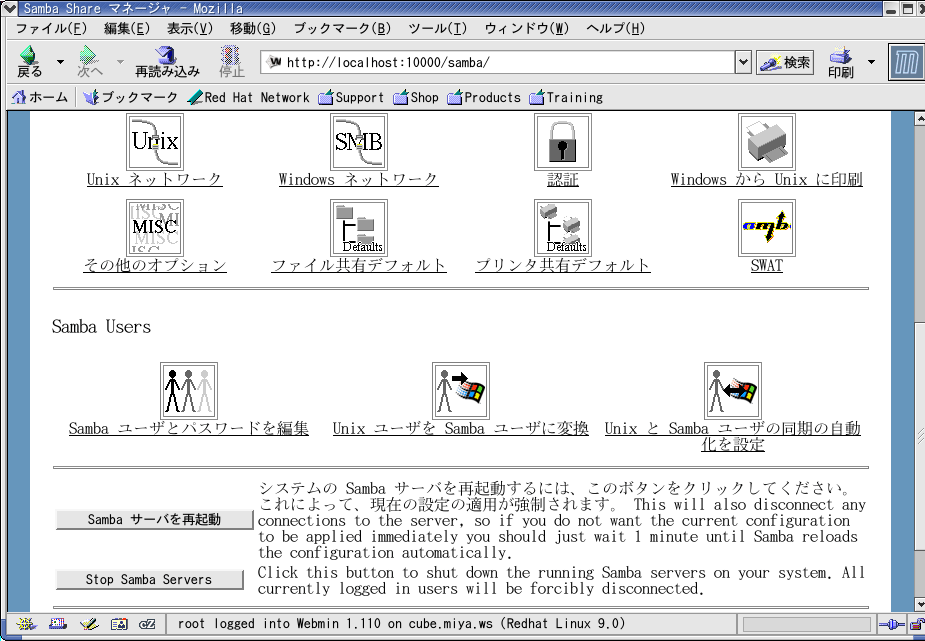Open the forward button history dropdown
Viewport: 925px width, 641px height.
coord(120,61)
